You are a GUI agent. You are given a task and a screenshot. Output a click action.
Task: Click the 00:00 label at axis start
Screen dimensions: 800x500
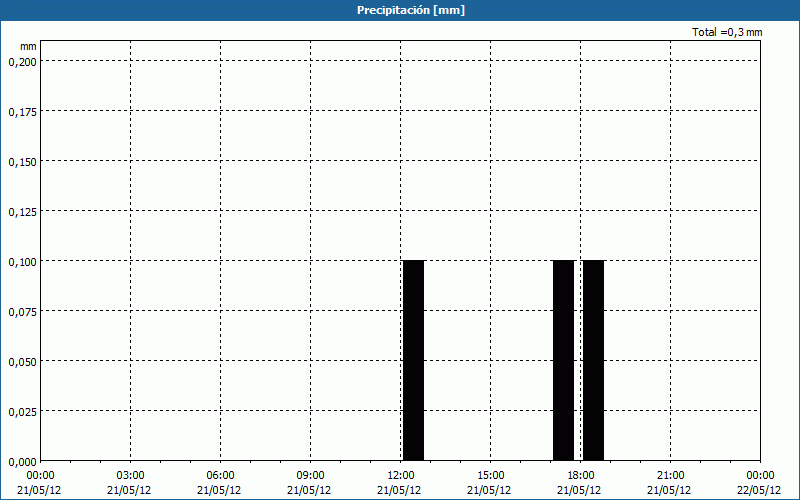(40, 475)
